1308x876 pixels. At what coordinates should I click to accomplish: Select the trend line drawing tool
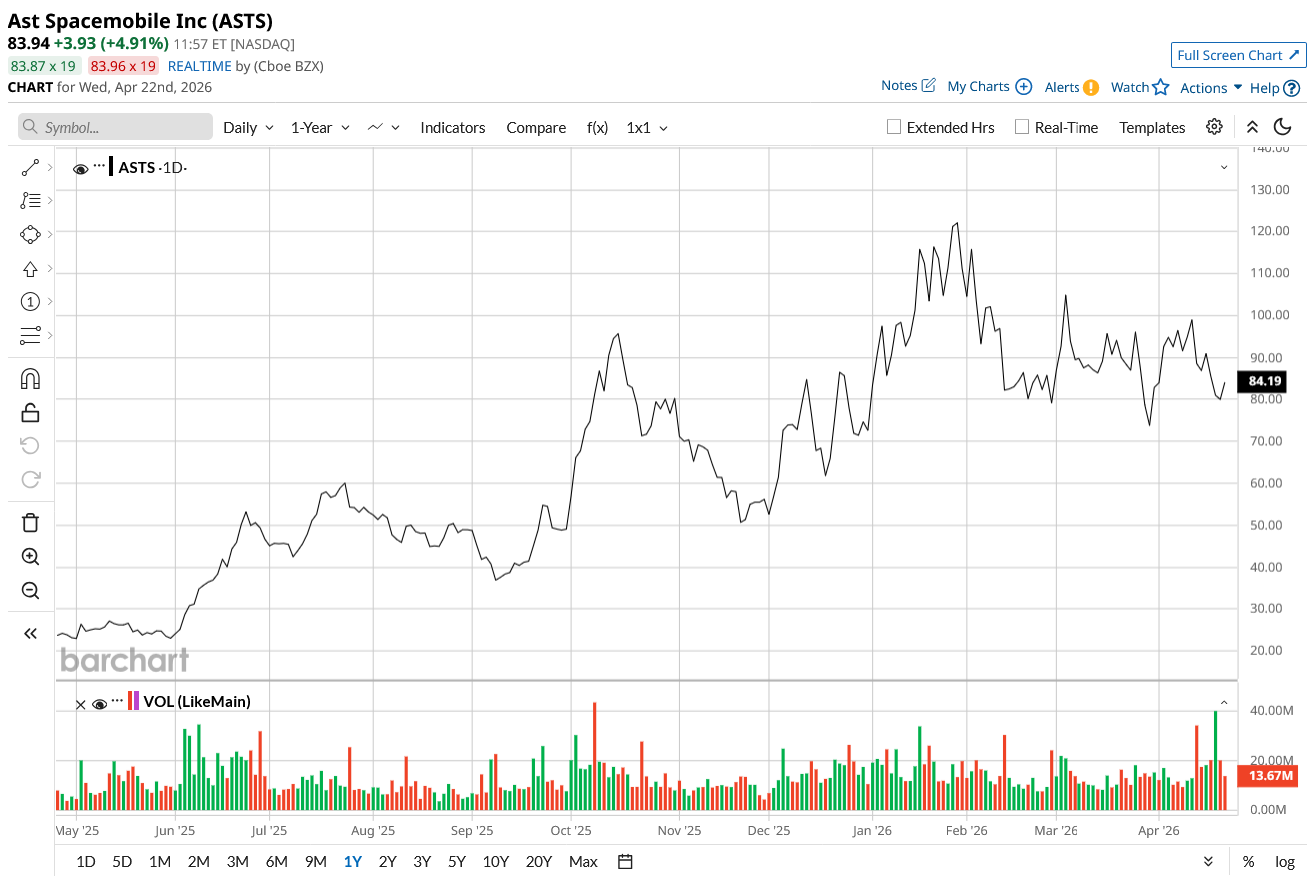point(30,168)
